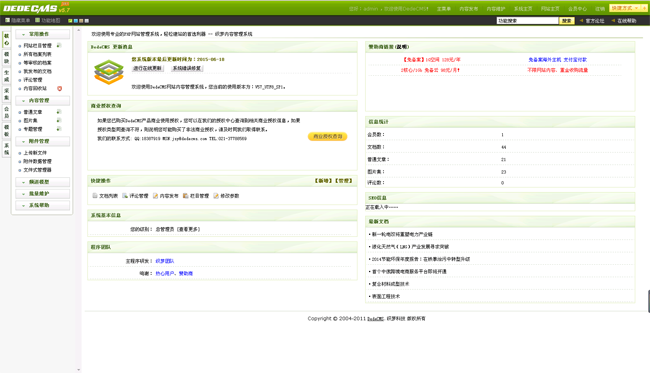
Task: Click 【新增】 in quick actions header
Action: (323, 181)
